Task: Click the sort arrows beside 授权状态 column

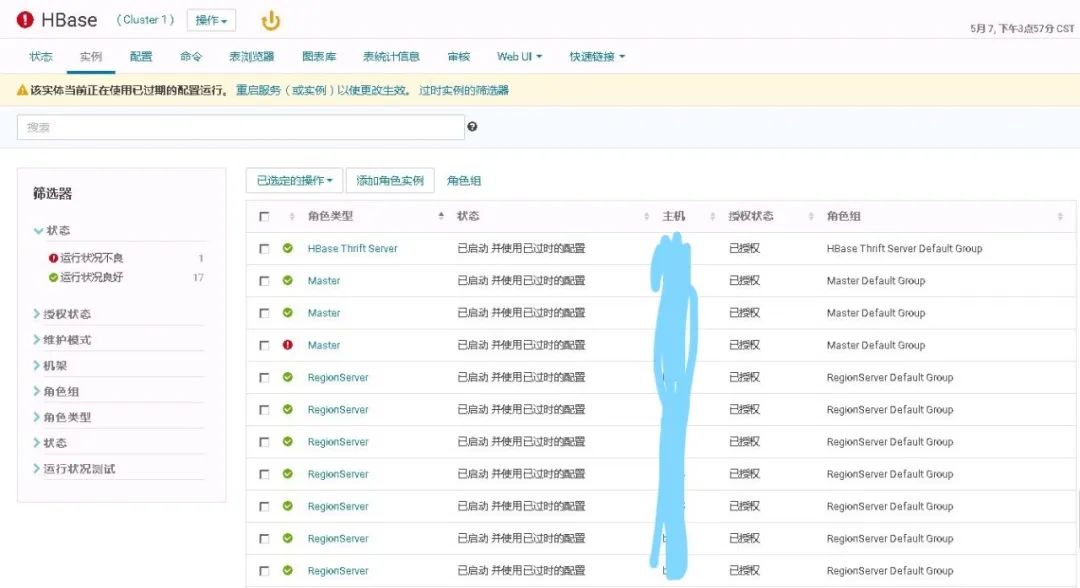Action: [811, 216]
